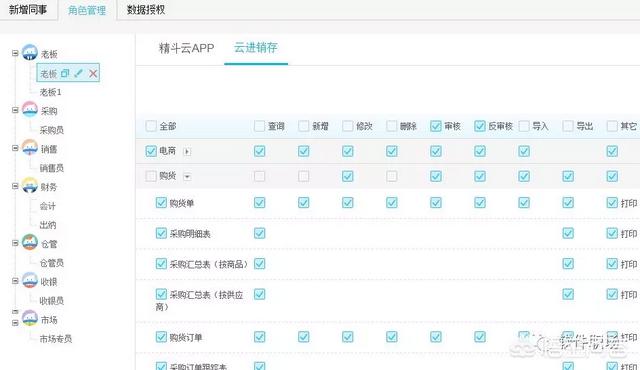Uncheck the 采购明细表 row checkbox
Screen dimensions: 640x370
161,233
